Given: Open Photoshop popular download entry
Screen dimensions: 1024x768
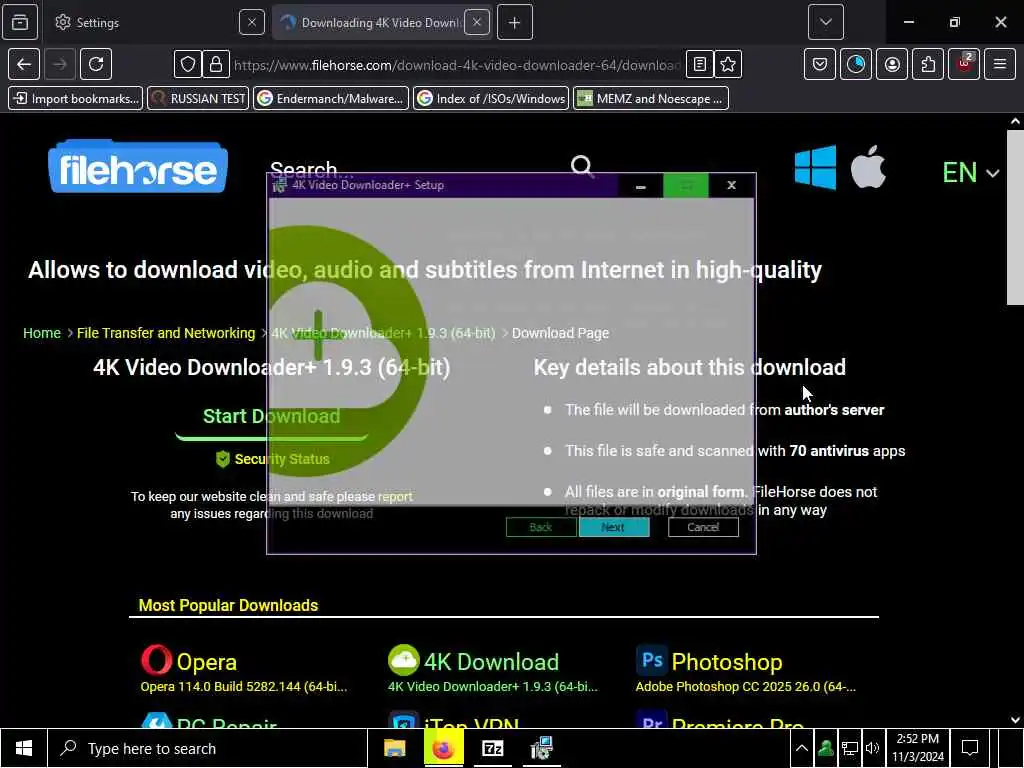Looking at the screenshot, I should coord(727,662).
